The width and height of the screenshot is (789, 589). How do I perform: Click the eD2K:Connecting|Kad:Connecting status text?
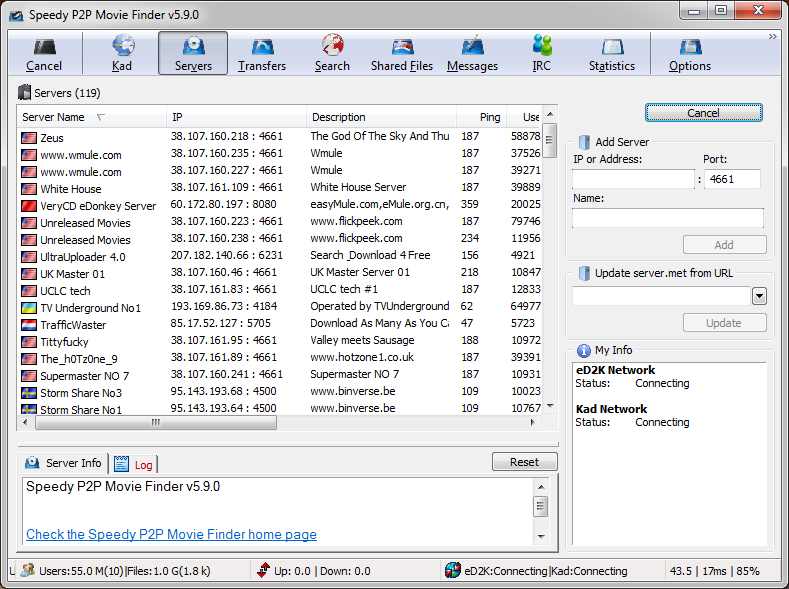(x=546, y=571)
